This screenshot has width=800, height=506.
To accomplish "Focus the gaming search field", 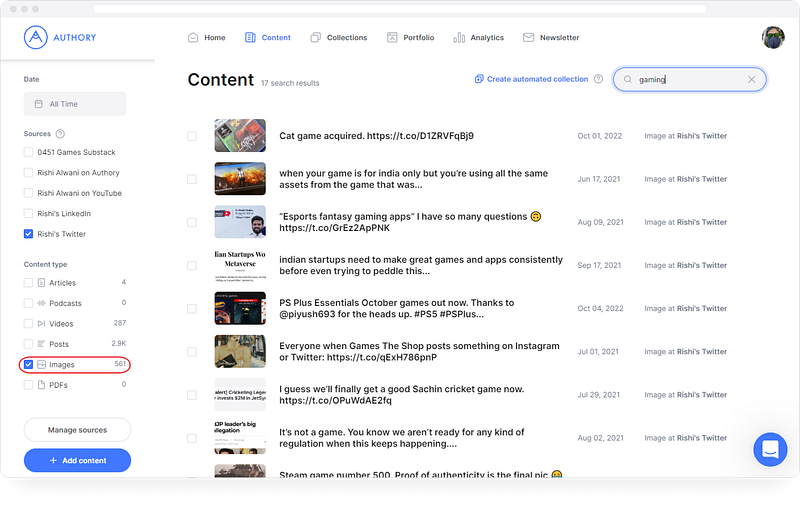I will point(689,80).
